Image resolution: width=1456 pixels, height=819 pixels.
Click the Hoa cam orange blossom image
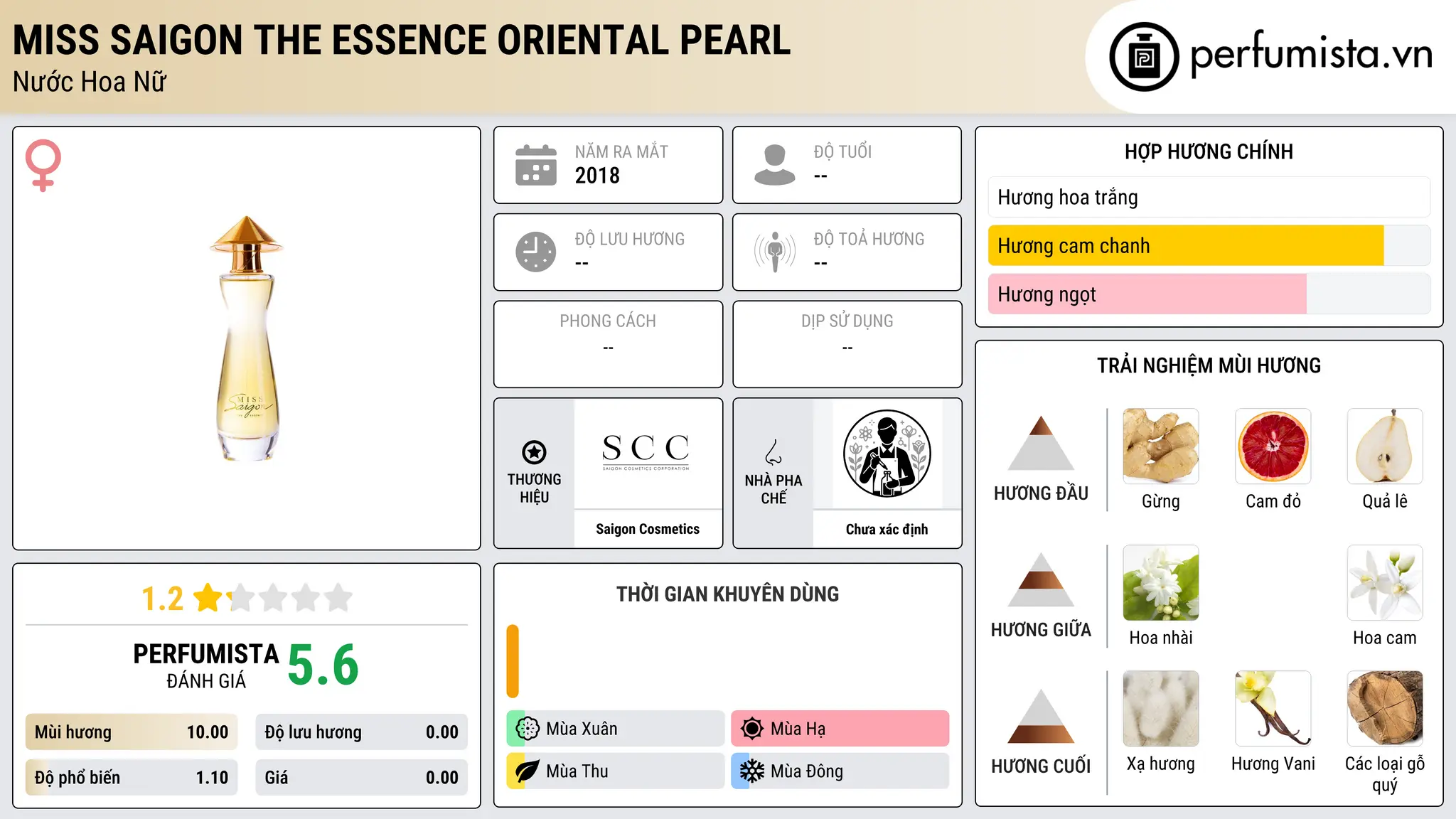[x=1385, y=583]
